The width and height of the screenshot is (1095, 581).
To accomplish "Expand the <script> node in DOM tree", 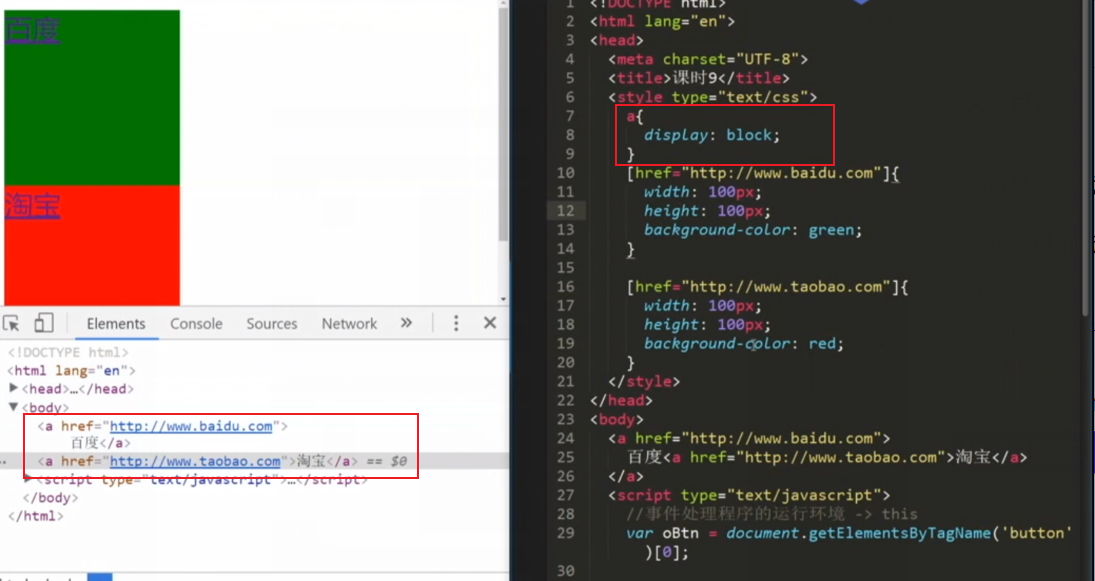I will click(28, 479).
